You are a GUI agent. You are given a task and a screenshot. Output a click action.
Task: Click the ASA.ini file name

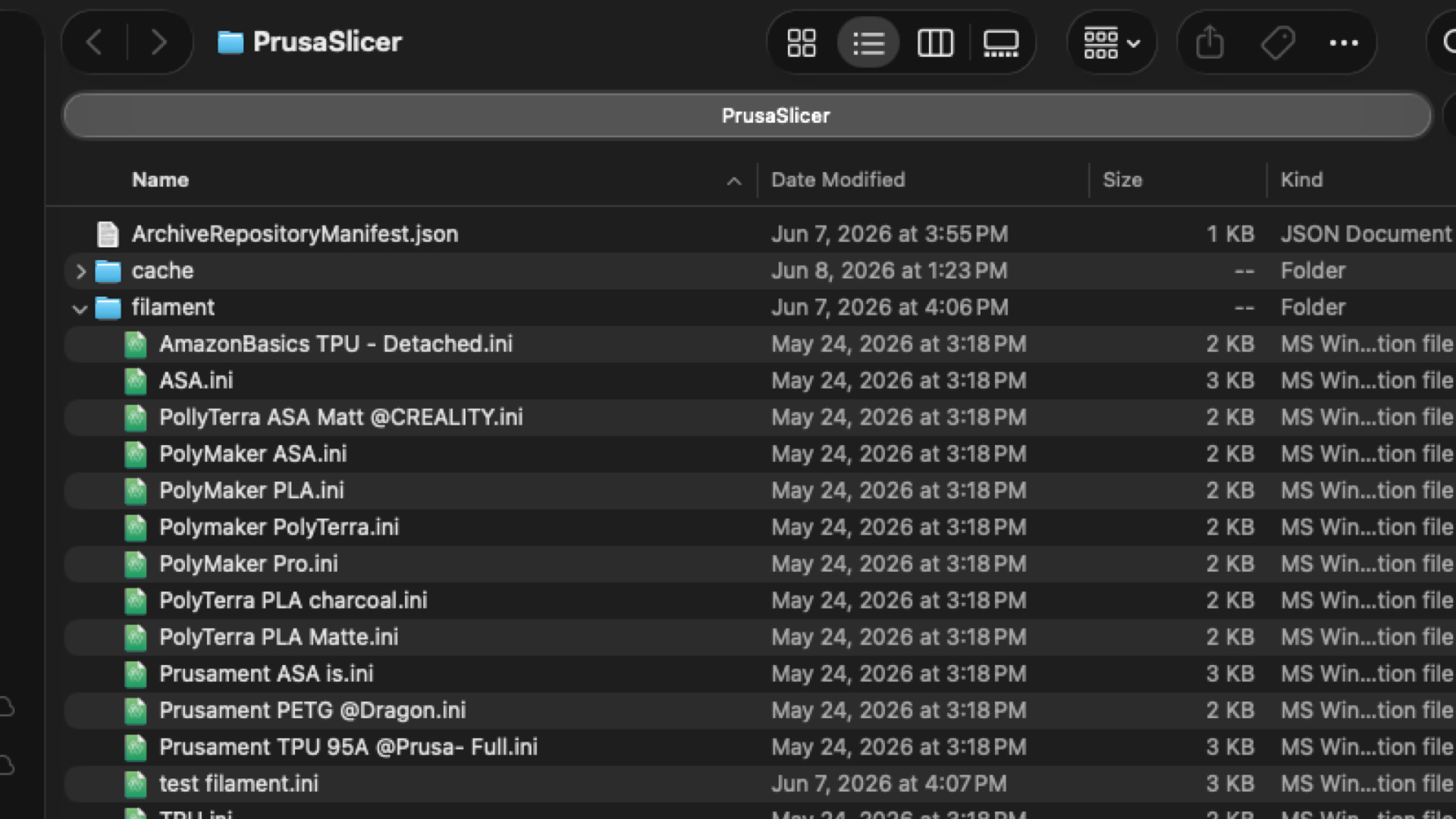point(196,381)
